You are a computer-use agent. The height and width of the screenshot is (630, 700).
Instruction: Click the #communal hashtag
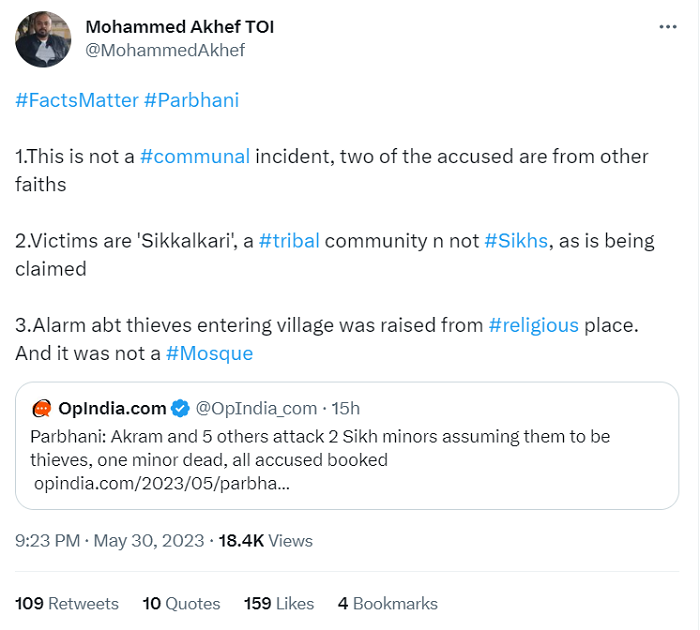(x=195, y=157)
